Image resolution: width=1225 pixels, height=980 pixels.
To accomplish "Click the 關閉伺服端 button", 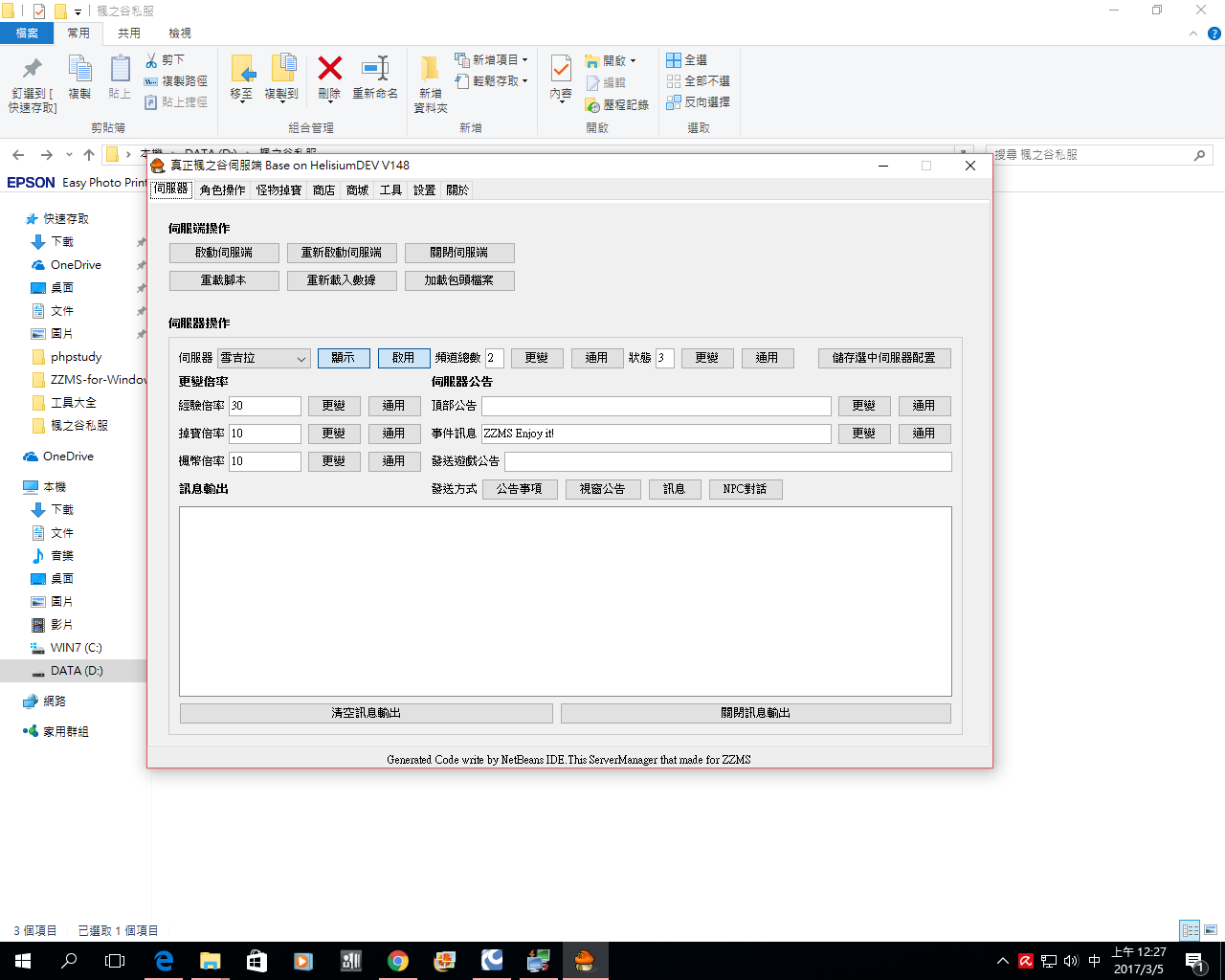I will pos(459,253).
